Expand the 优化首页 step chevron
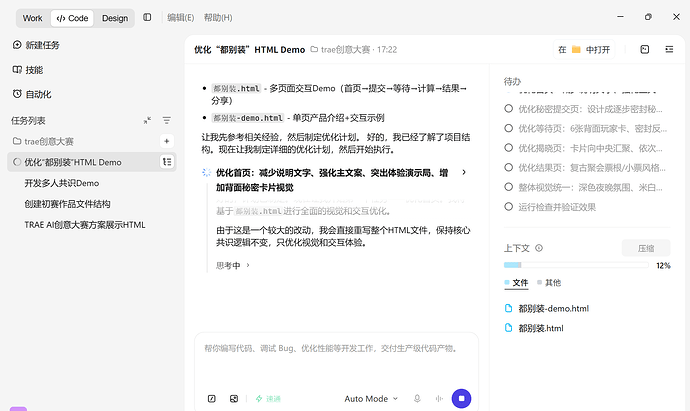Viewport: 690px width, 411px height. [464, 172]
